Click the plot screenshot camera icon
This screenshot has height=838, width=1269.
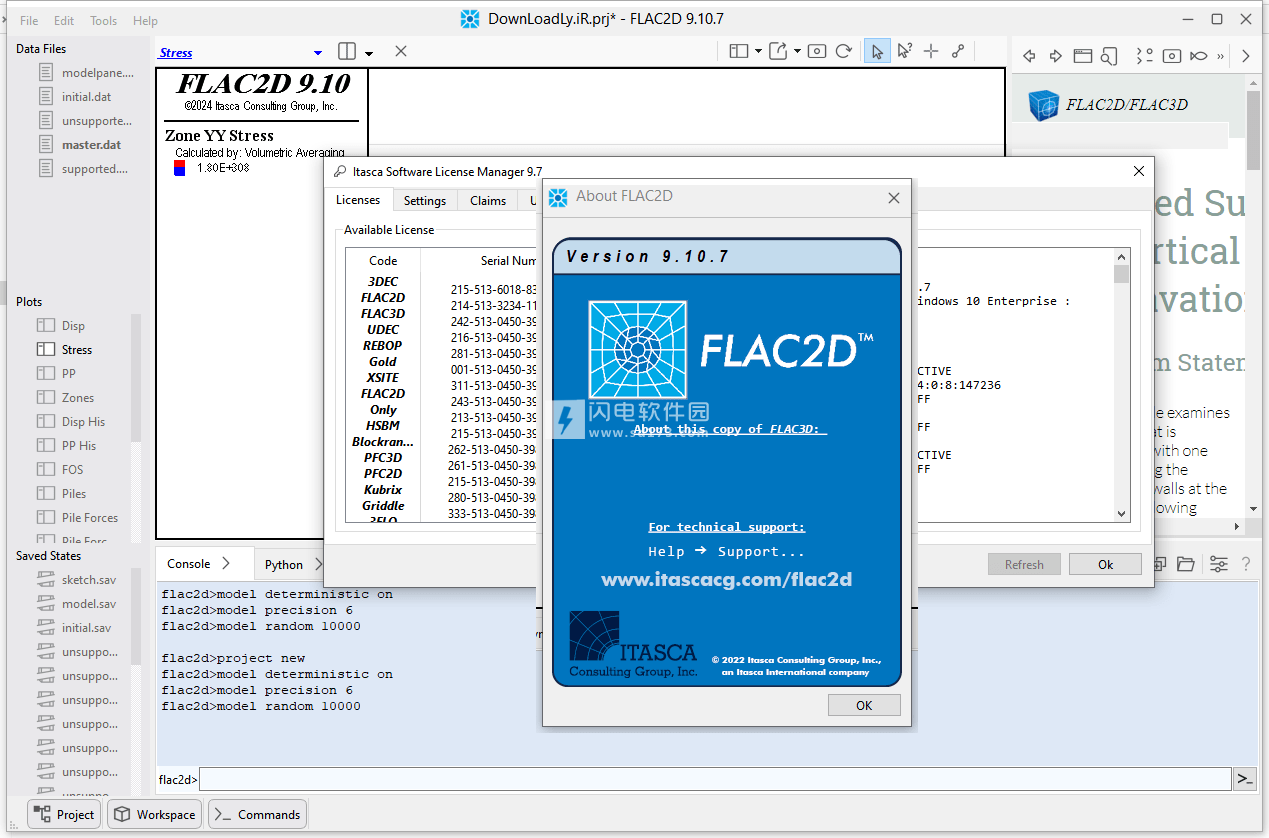tap(817, 51)
